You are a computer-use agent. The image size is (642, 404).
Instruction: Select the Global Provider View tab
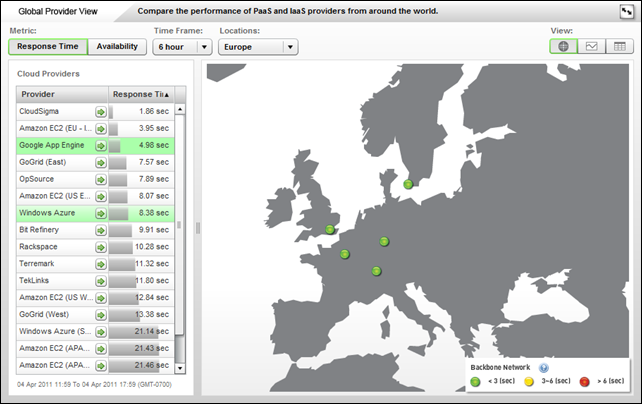(58, 11)
